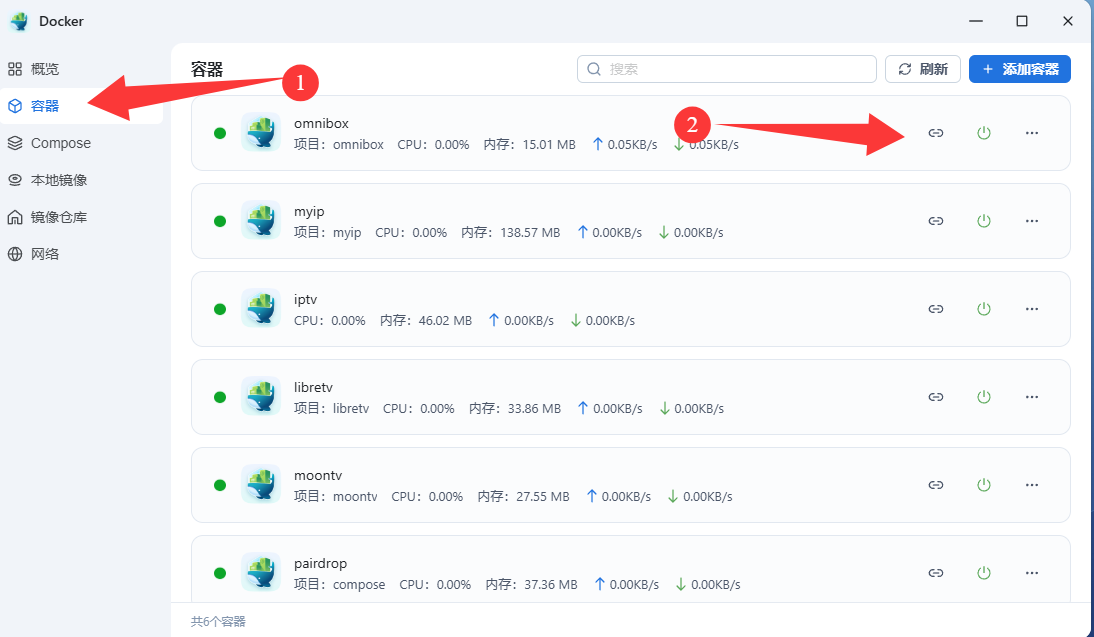1094x637 pixels.
Task: Open more options menu for iptv
Action: click(1032, 308)
